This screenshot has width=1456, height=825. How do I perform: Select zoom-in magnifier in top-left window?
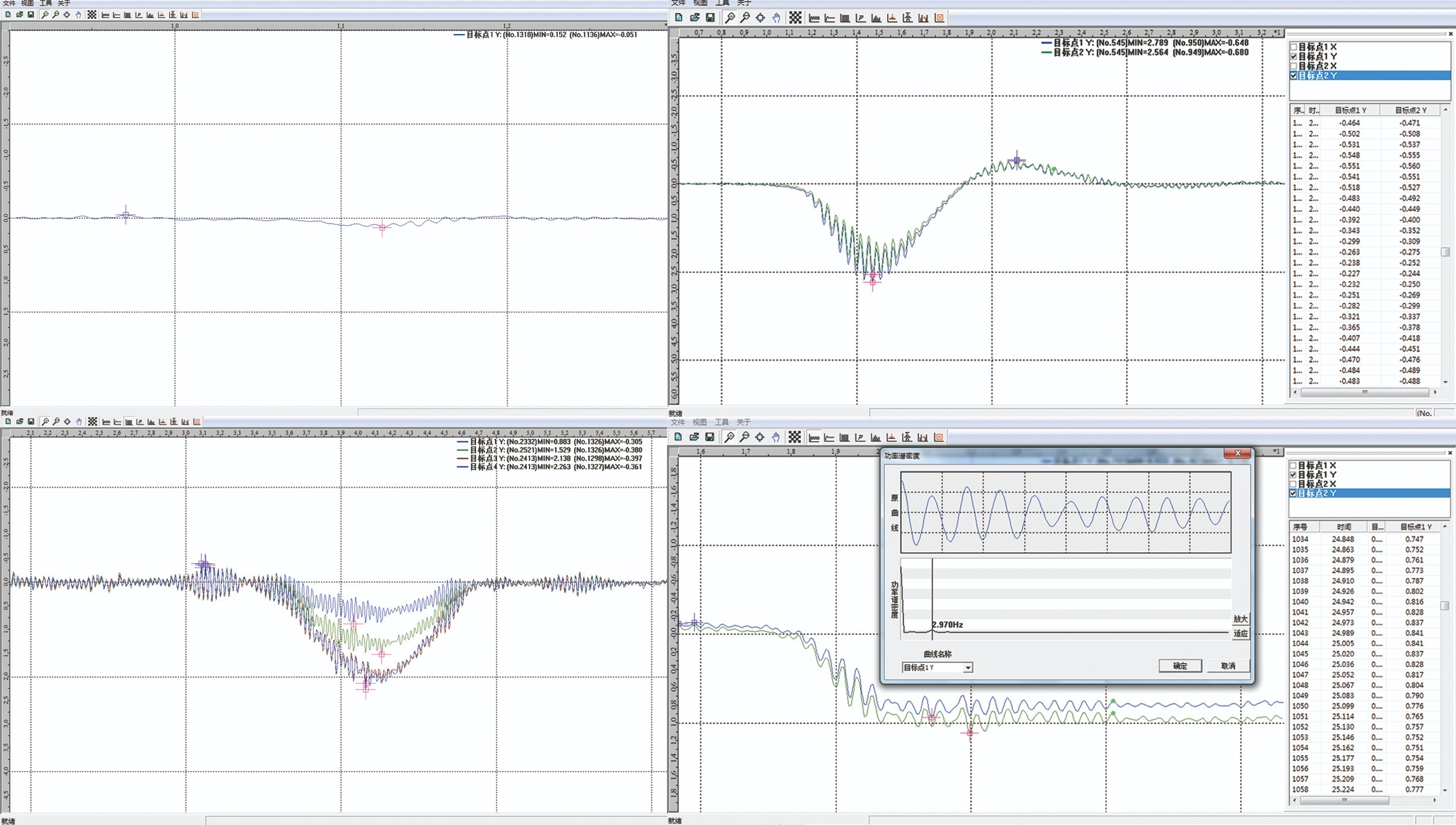coord(45,15)
